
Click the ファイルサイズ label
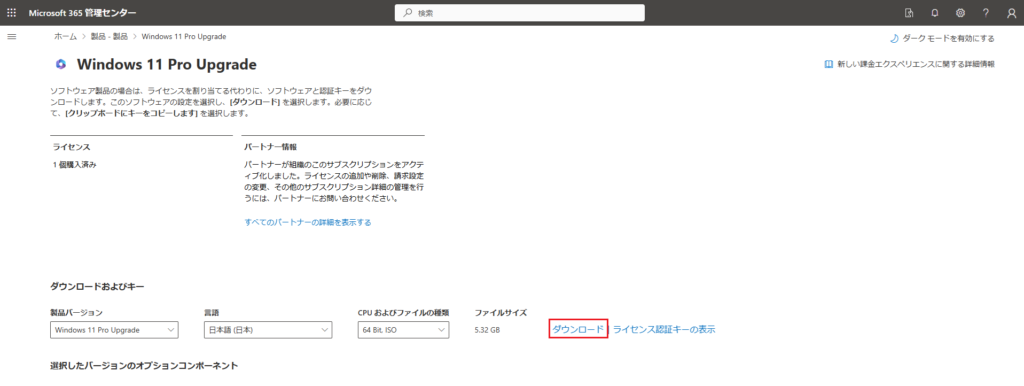coord(501,313)
